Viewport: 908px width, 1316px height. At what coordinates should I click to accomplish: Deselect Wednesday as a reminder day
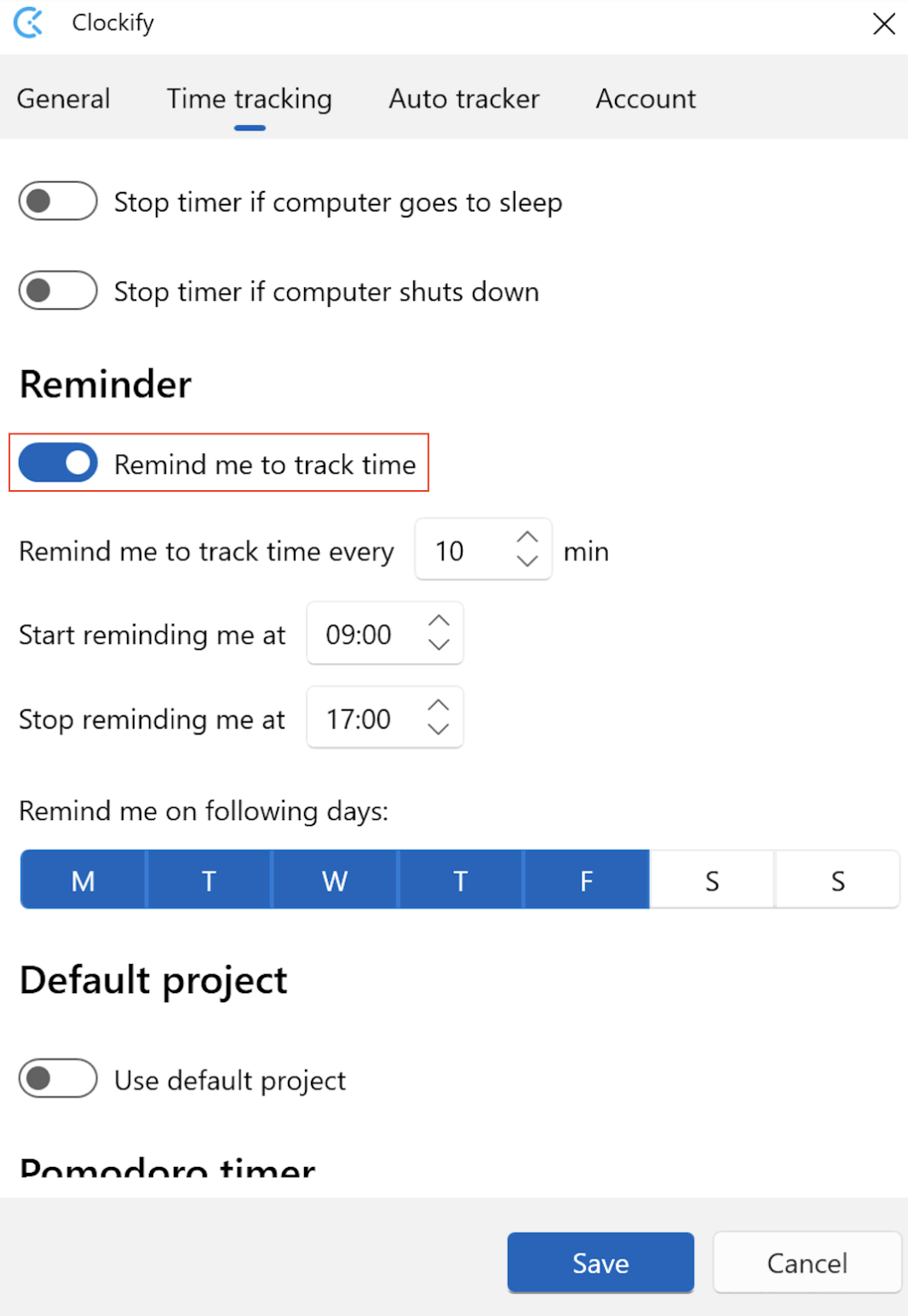pos(335,879)
